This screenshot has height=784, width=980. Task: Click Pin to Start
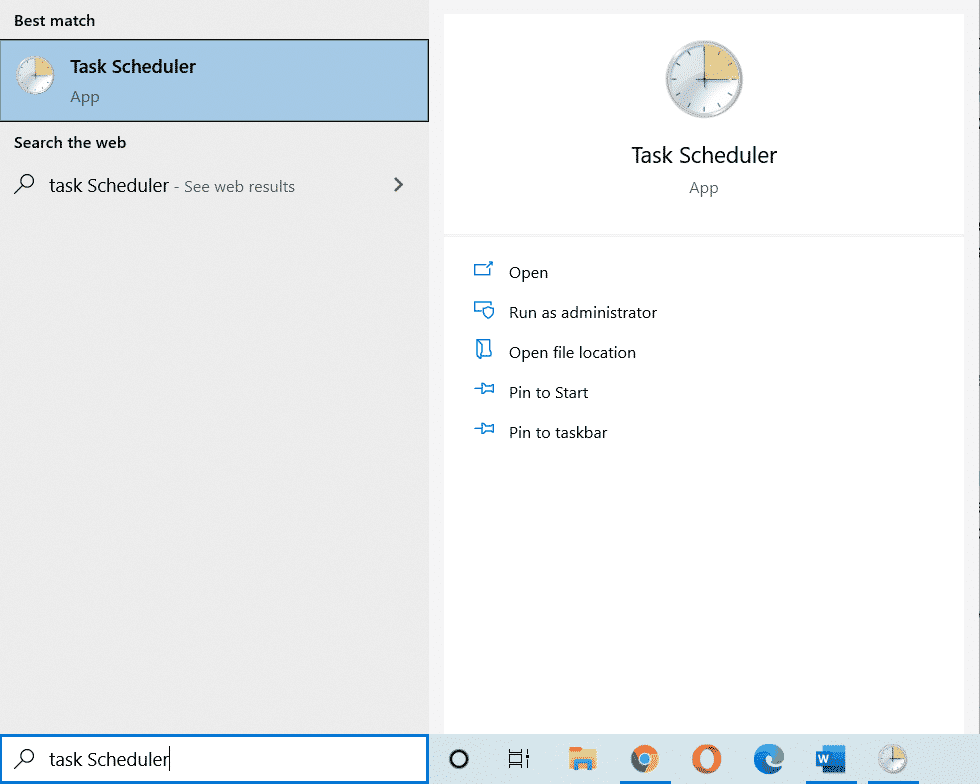pos(548,392)
